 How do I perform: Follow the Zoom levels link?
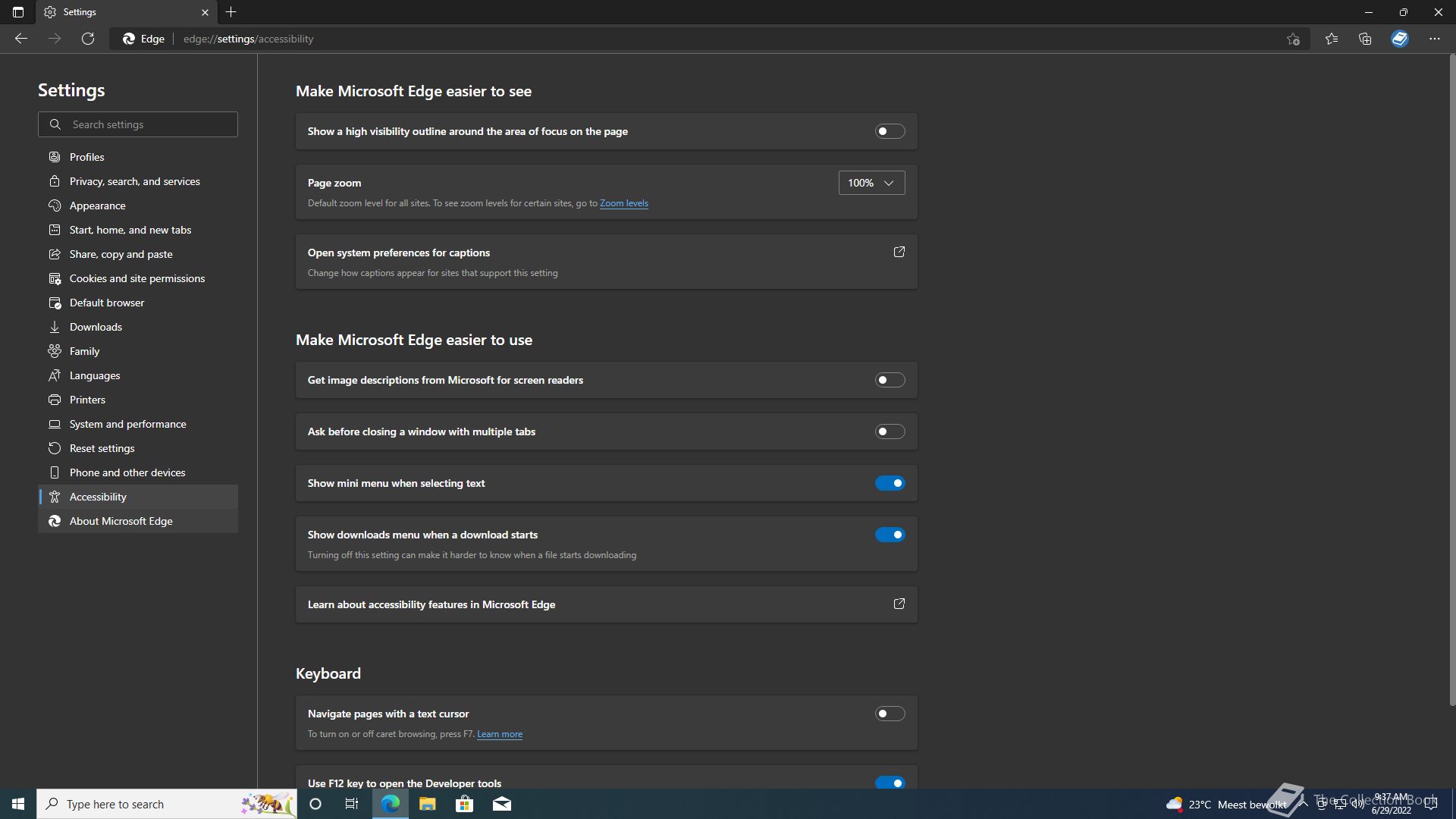click(x=624, y=203)
